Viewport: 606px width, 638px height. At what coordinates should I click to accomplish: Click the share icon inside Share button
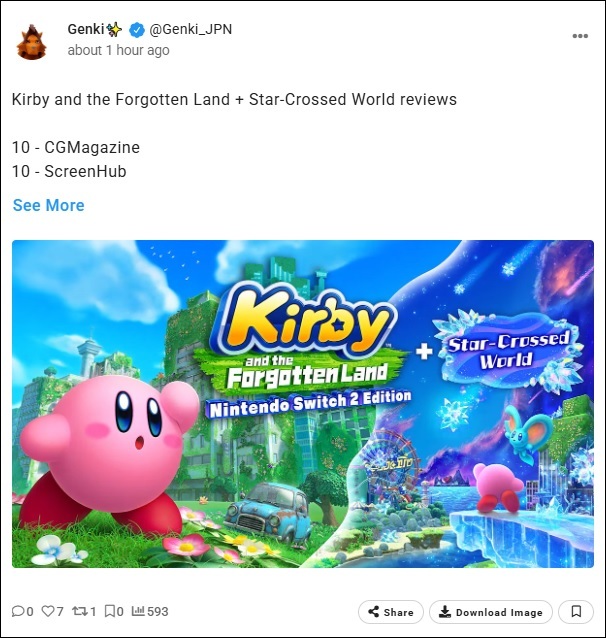pyautogui.click(x=373, y=611)
